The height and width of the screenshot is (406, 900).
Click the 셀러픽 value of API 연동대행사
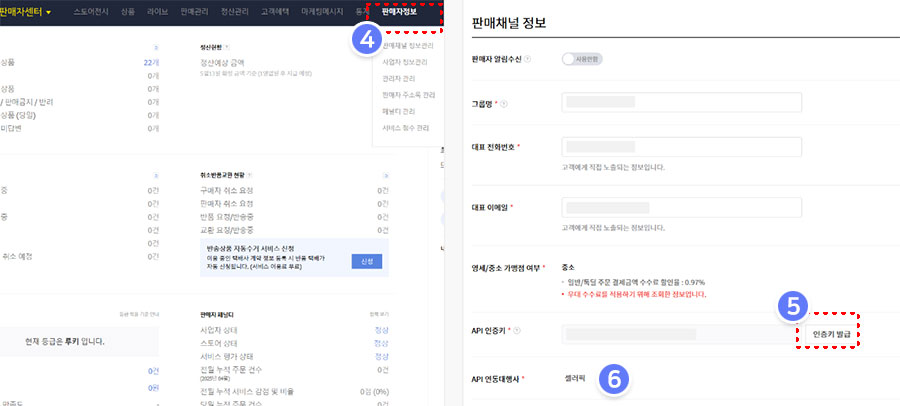point(576,378)
